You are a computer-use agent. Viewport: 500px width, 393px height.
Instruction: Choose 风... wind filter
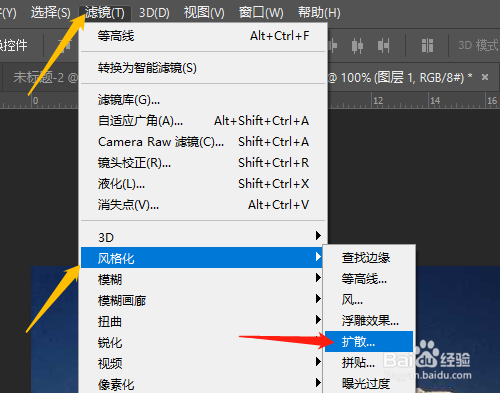coord(369,300)
